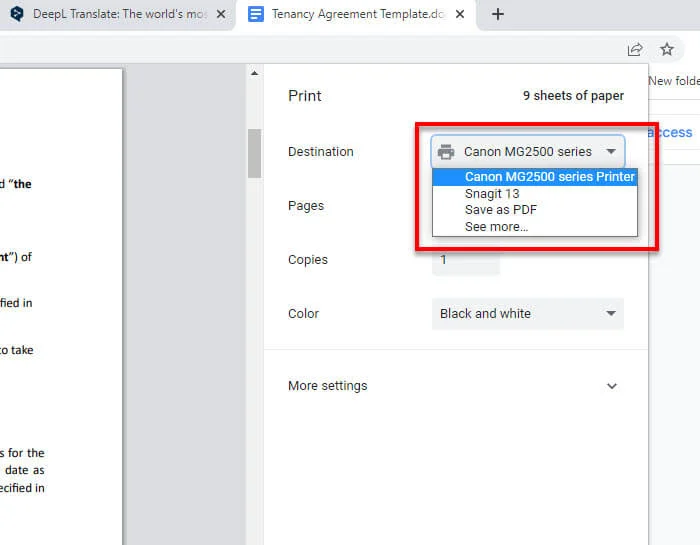Select the Tenancy Agreement Template tab

pos(357,14)
